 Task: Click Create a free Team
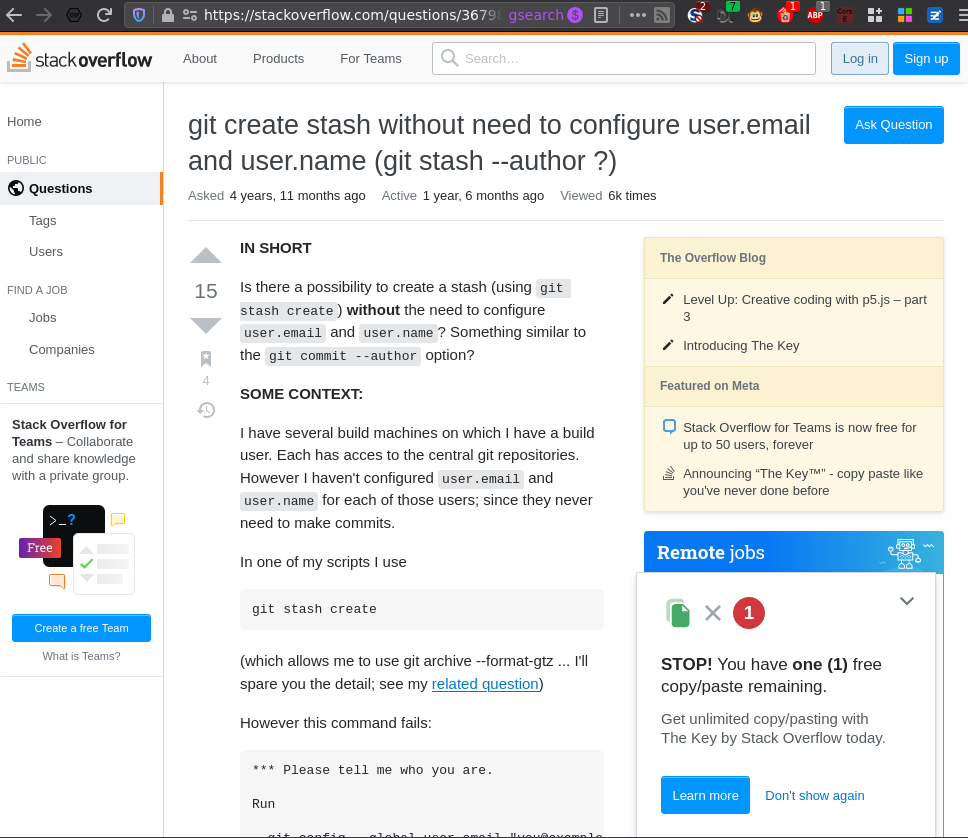pyautogui.click(x=81, y=628)
